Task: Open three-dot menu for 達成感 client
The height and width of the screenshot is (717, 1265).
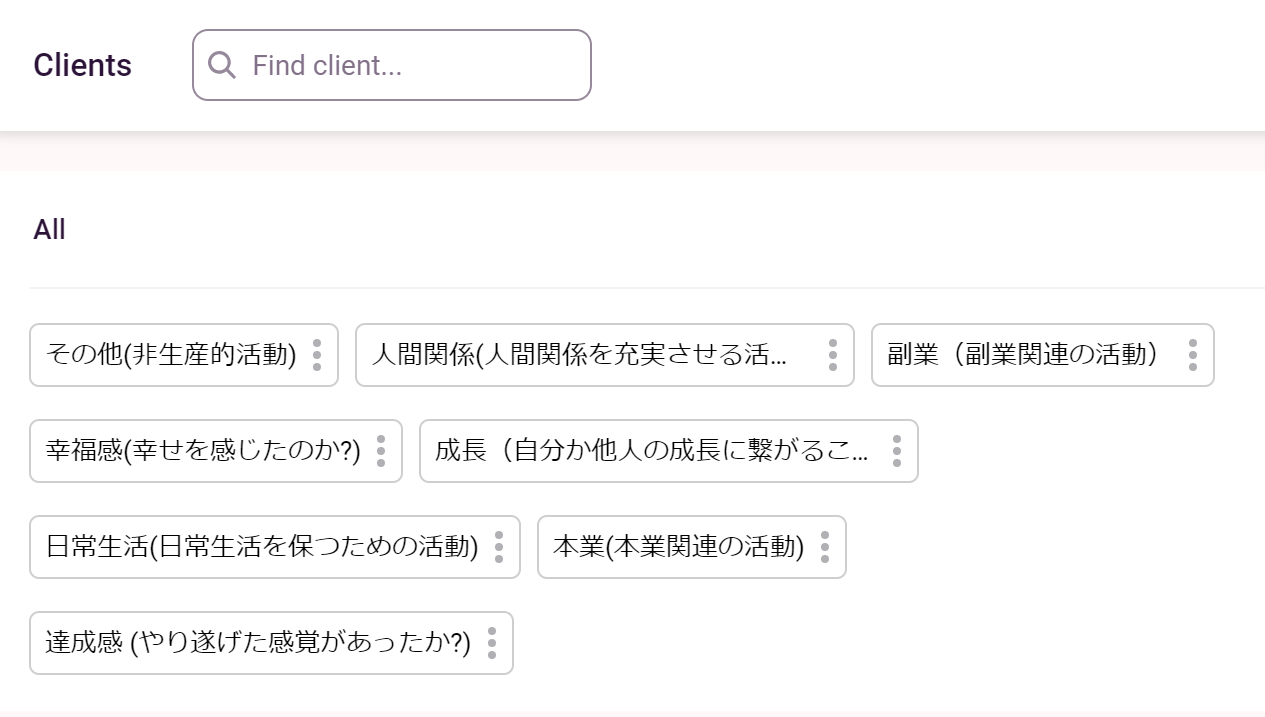Action: click(x=491, y=643)
